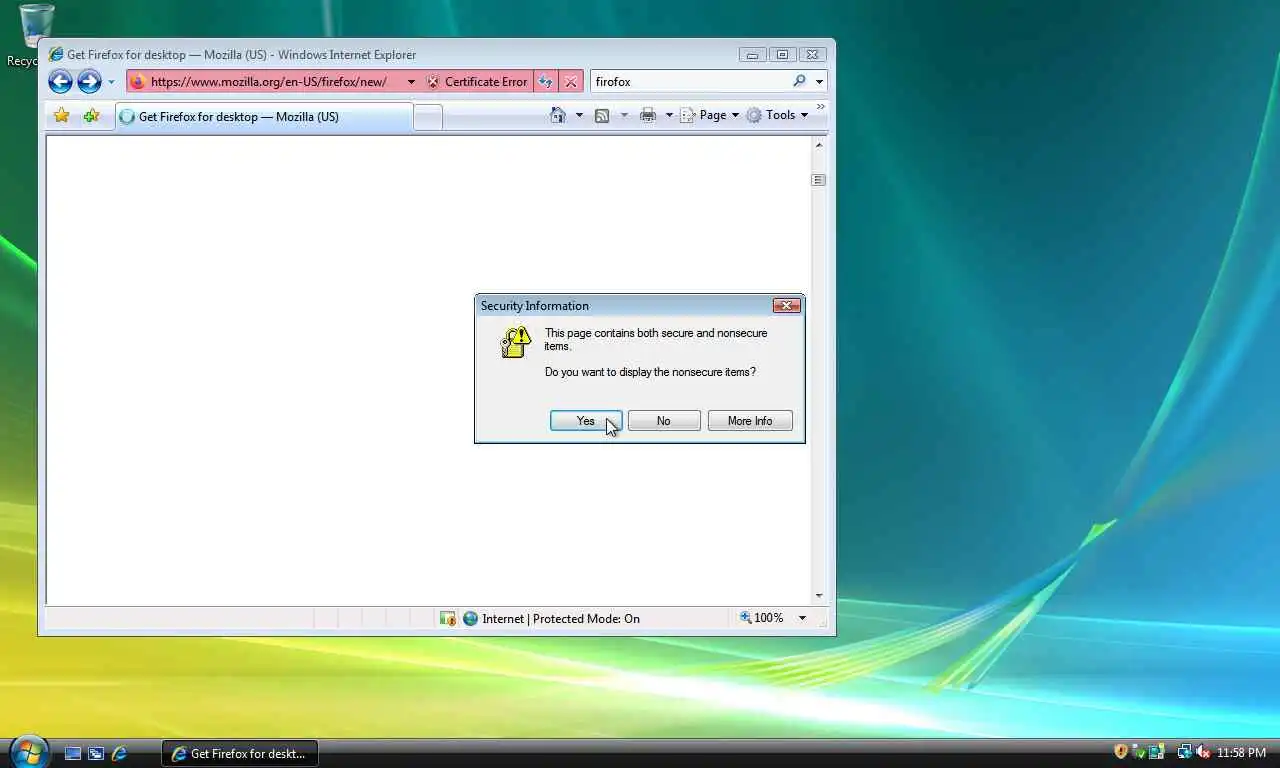Click Switch between windows quick launch icon
Screen dimensions: 1280x768
pyautogui.click(x=96, y=754)
